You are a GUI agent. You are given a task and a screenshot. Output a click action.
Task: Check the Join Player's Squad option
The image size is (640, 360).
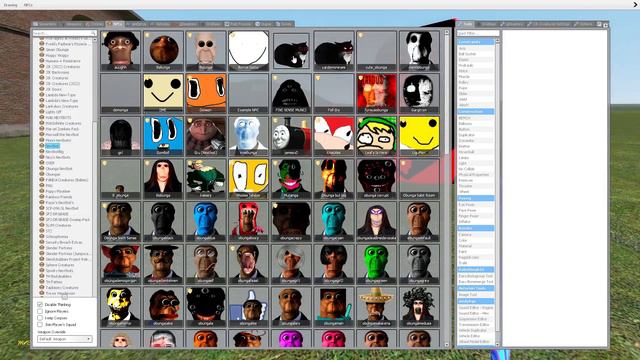40,324
